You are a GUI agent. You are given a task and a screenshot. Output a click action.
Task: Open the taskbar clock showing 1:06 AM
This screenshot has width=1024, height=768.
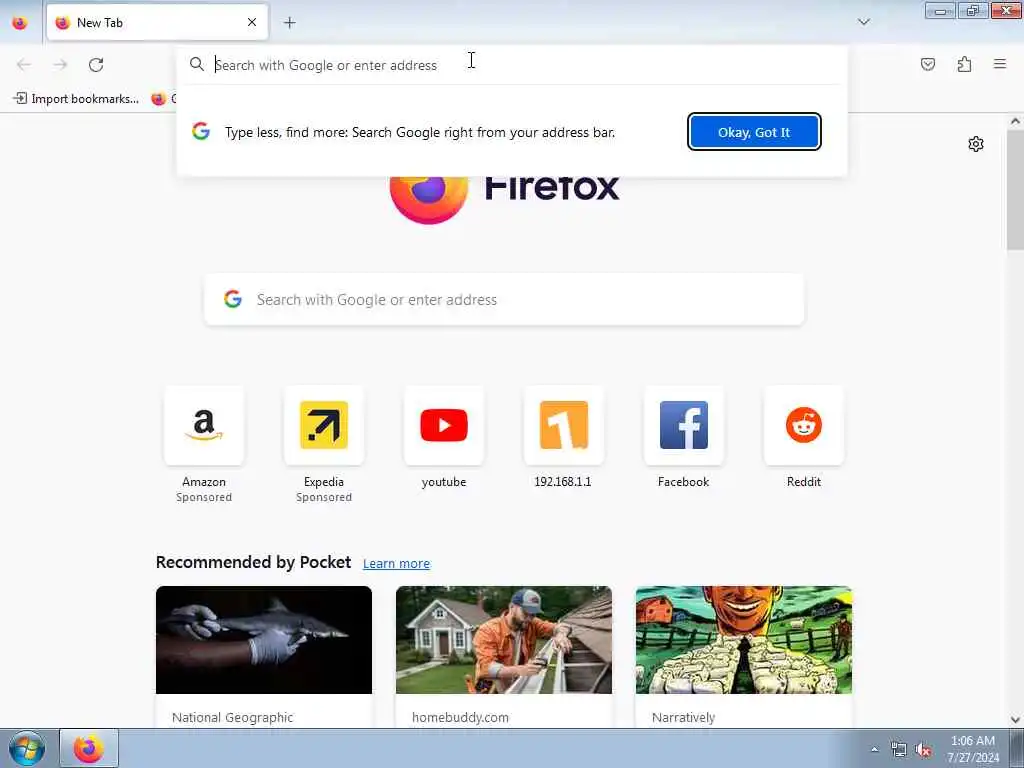[x=973, y=749]
